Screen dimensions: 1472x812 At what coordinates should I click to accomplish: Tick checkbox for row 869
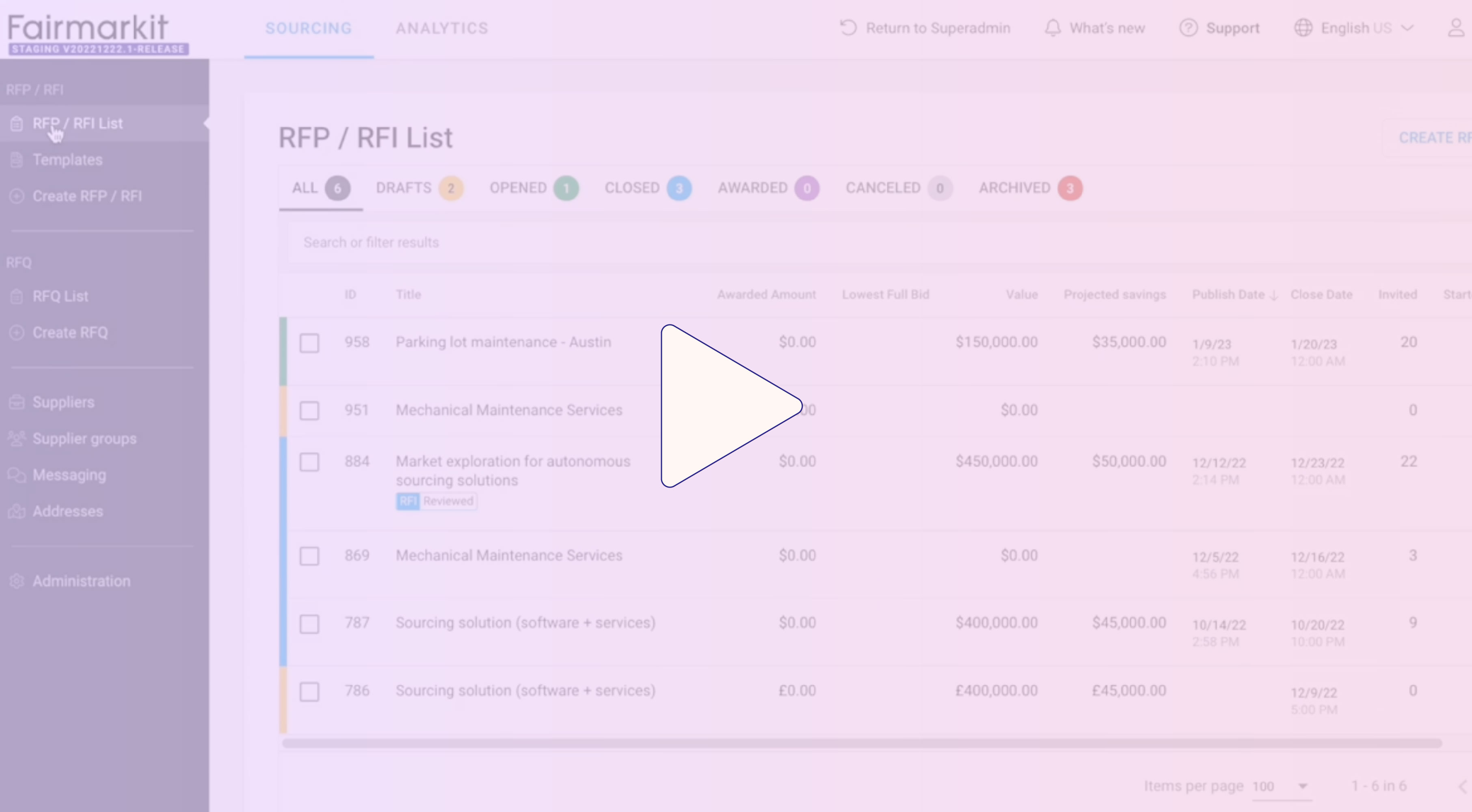pos(310,557)
